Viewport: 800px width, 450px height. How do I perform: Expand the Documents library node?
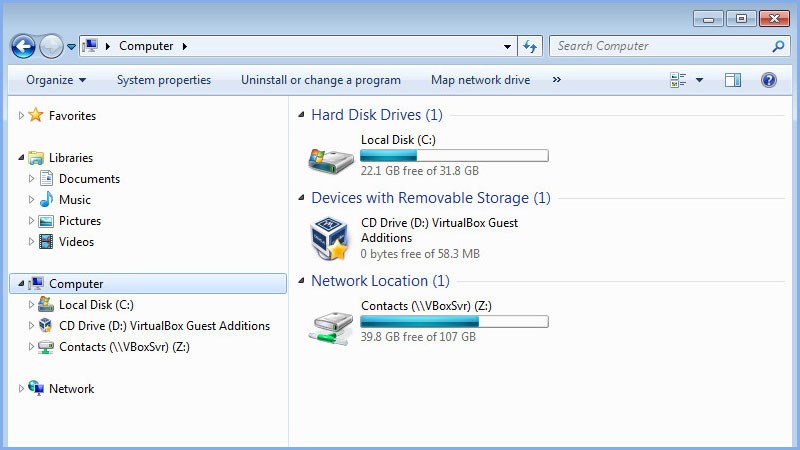pyautogui.click(x=31, y=179)
